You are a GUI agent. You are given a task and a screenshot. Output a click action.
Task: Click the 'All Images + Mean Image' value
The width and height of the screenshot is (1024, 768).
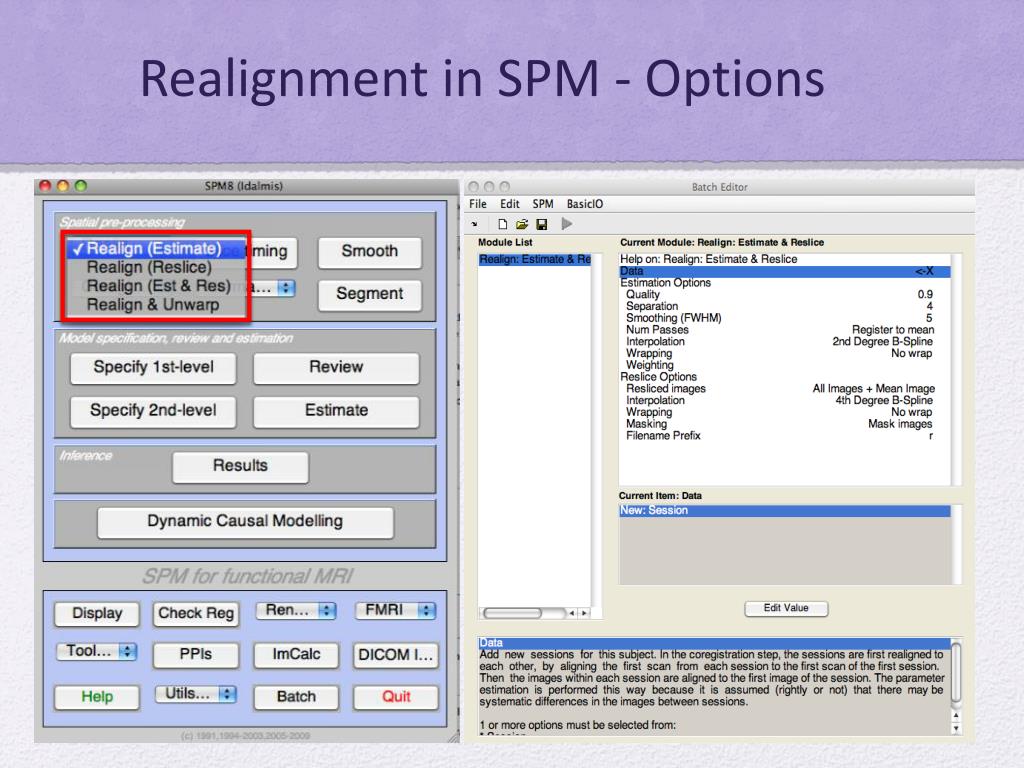pyautogui.click(x=874, y=389)
